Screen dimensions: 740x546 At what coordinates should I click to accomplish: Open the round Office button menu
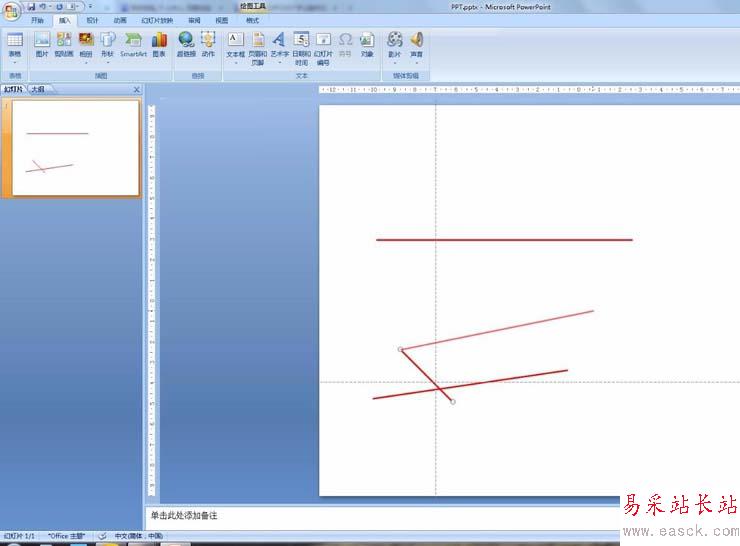(11, 11)
